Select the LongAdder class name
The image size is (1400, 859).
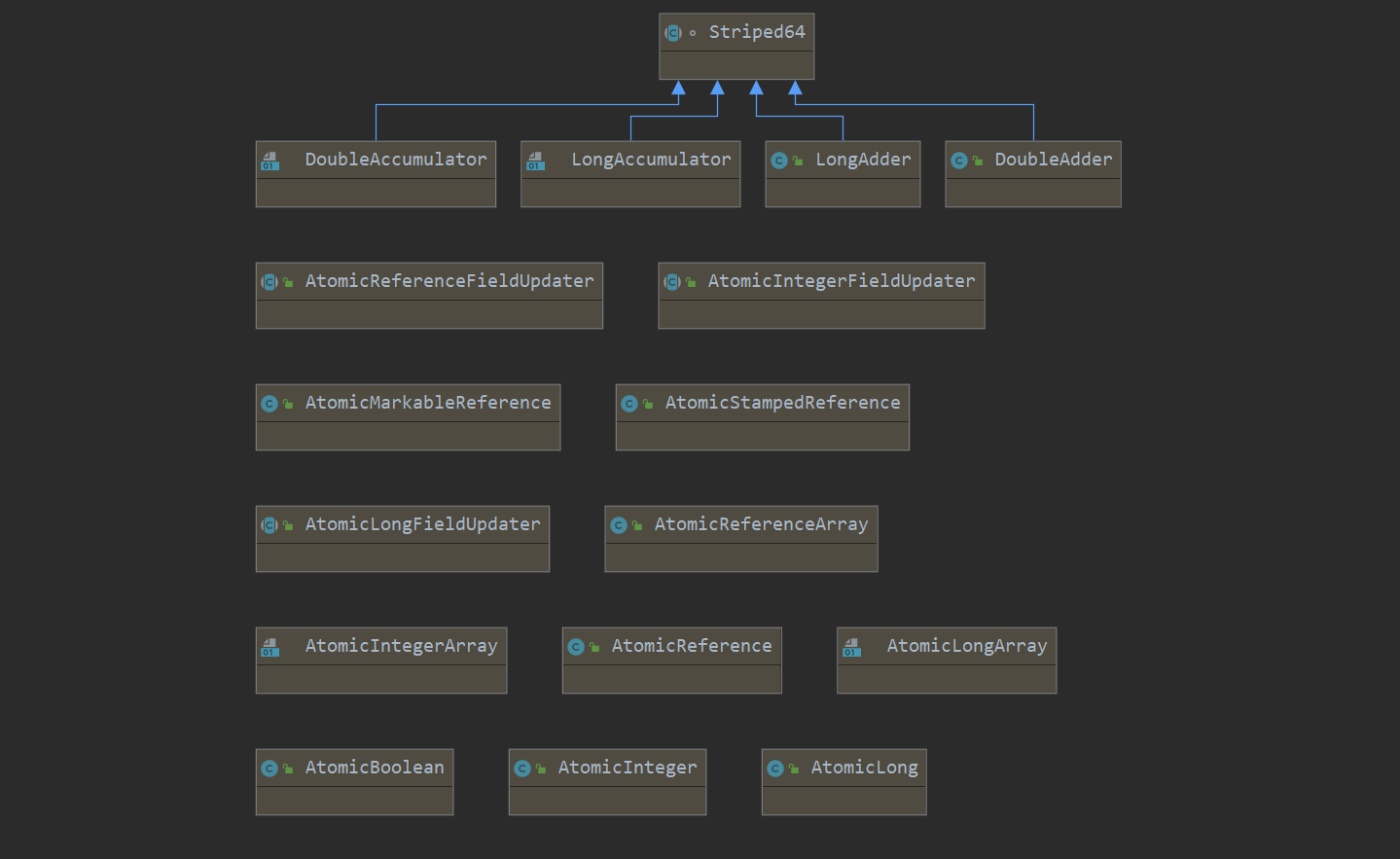pyautogui.click(x=863, y=160)
